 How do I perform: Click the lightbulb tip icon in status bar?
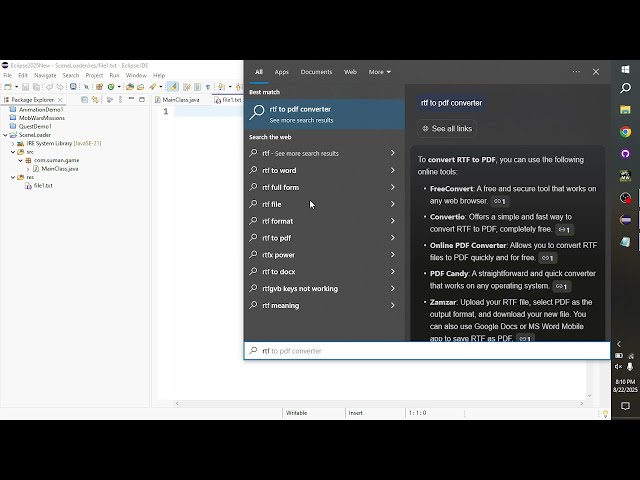pyautogui.click(x=605, y=413)
